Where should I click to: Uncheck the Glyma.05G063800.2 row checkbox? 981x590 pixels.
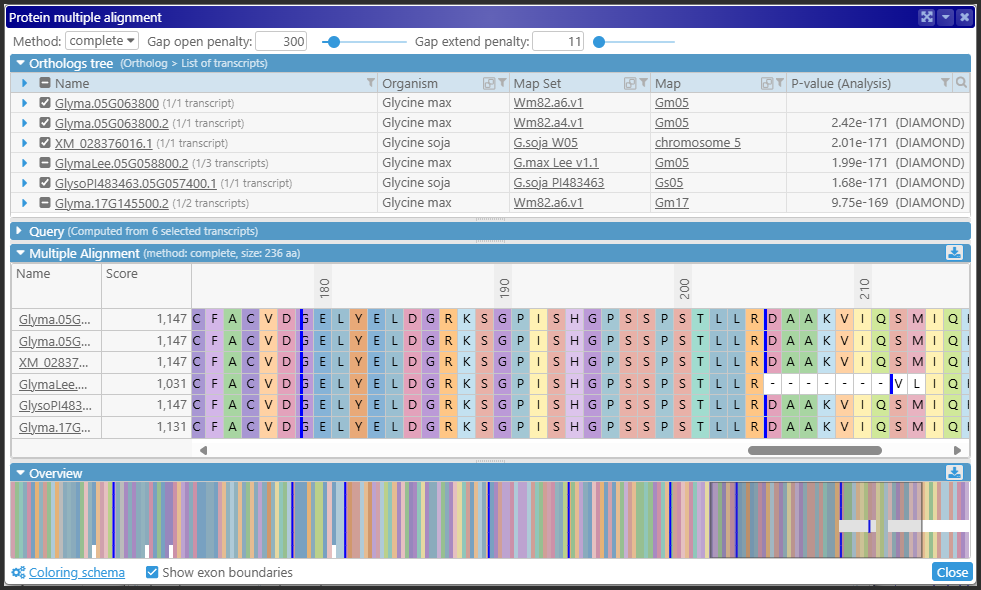pyautogui.click(x=45, y=123)
